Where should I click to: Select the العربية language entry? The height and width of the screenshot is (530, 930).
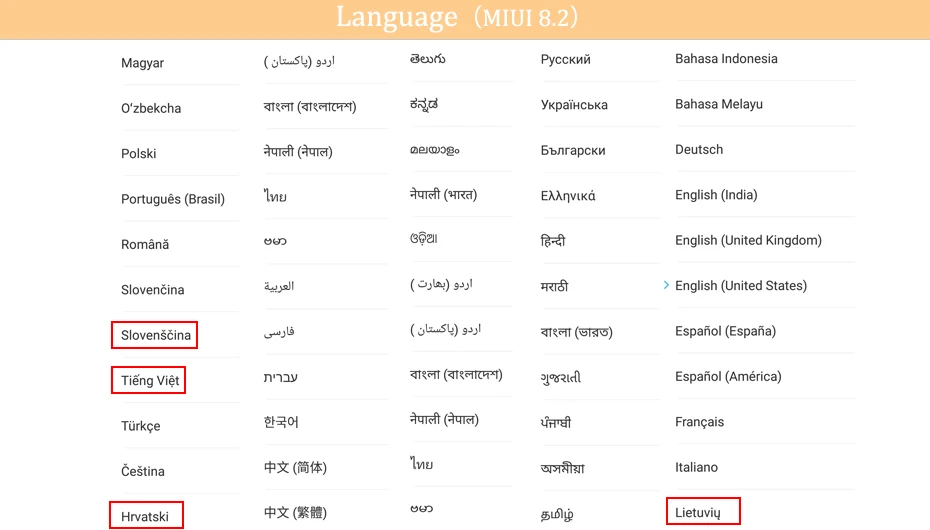[x=279, y=286]
